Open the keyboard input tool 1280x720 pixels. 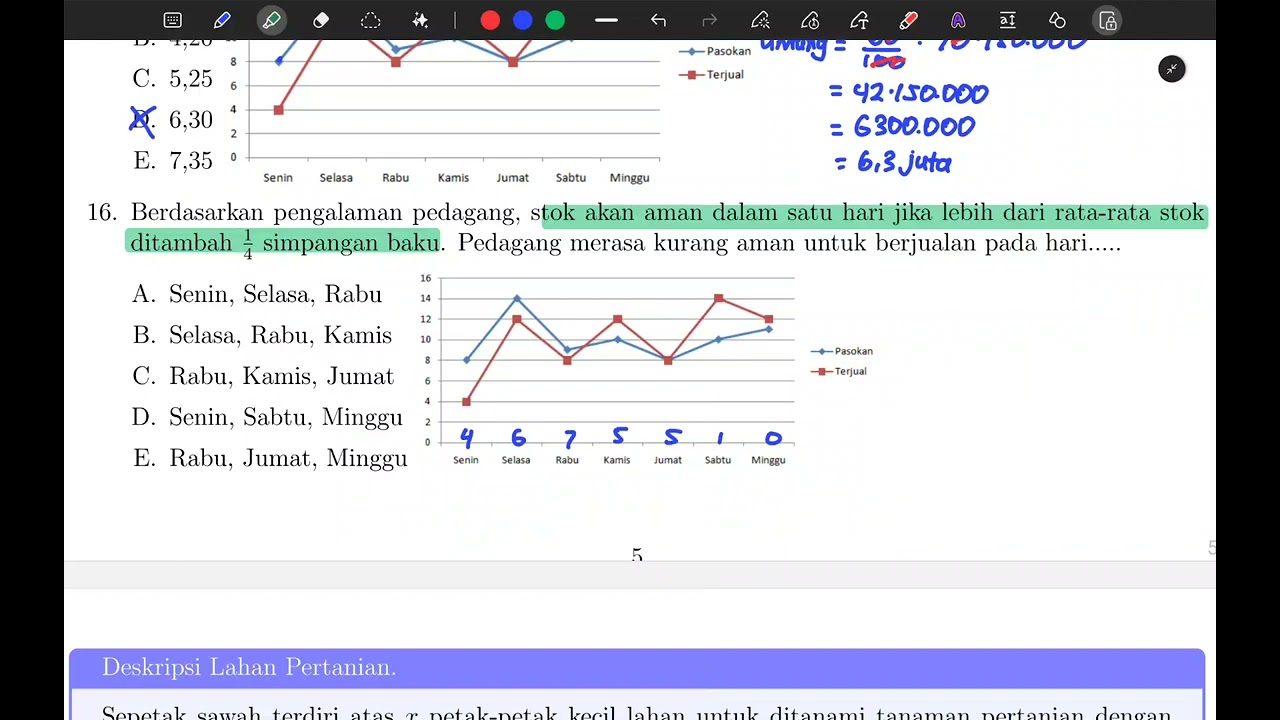(172, 20)
